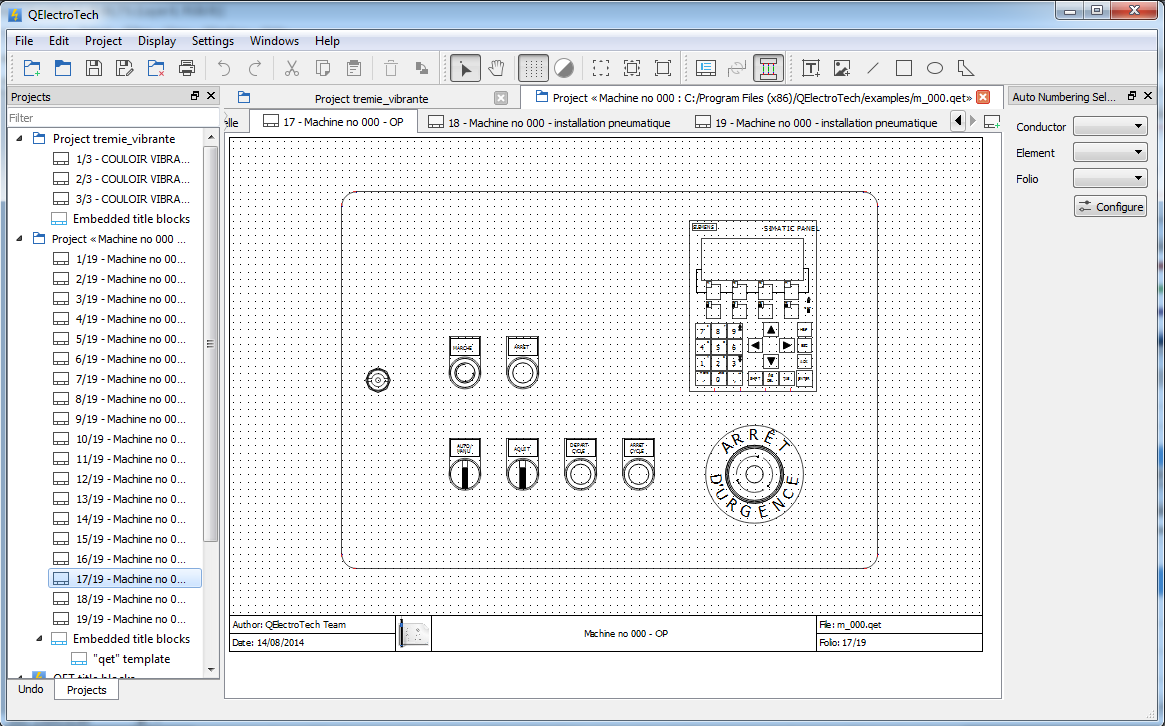Screen dimensions: 1165x726
Task: Toggle the background color half-circle icon
Action: (x=564, y=68)
